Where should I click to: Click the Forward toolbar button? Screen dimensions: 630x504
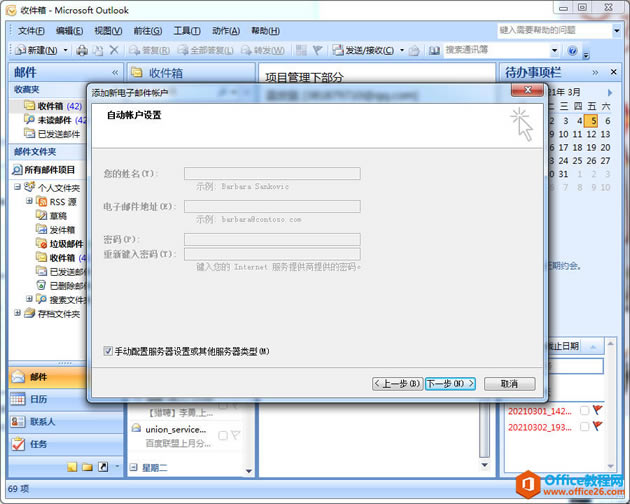(263, 50)
